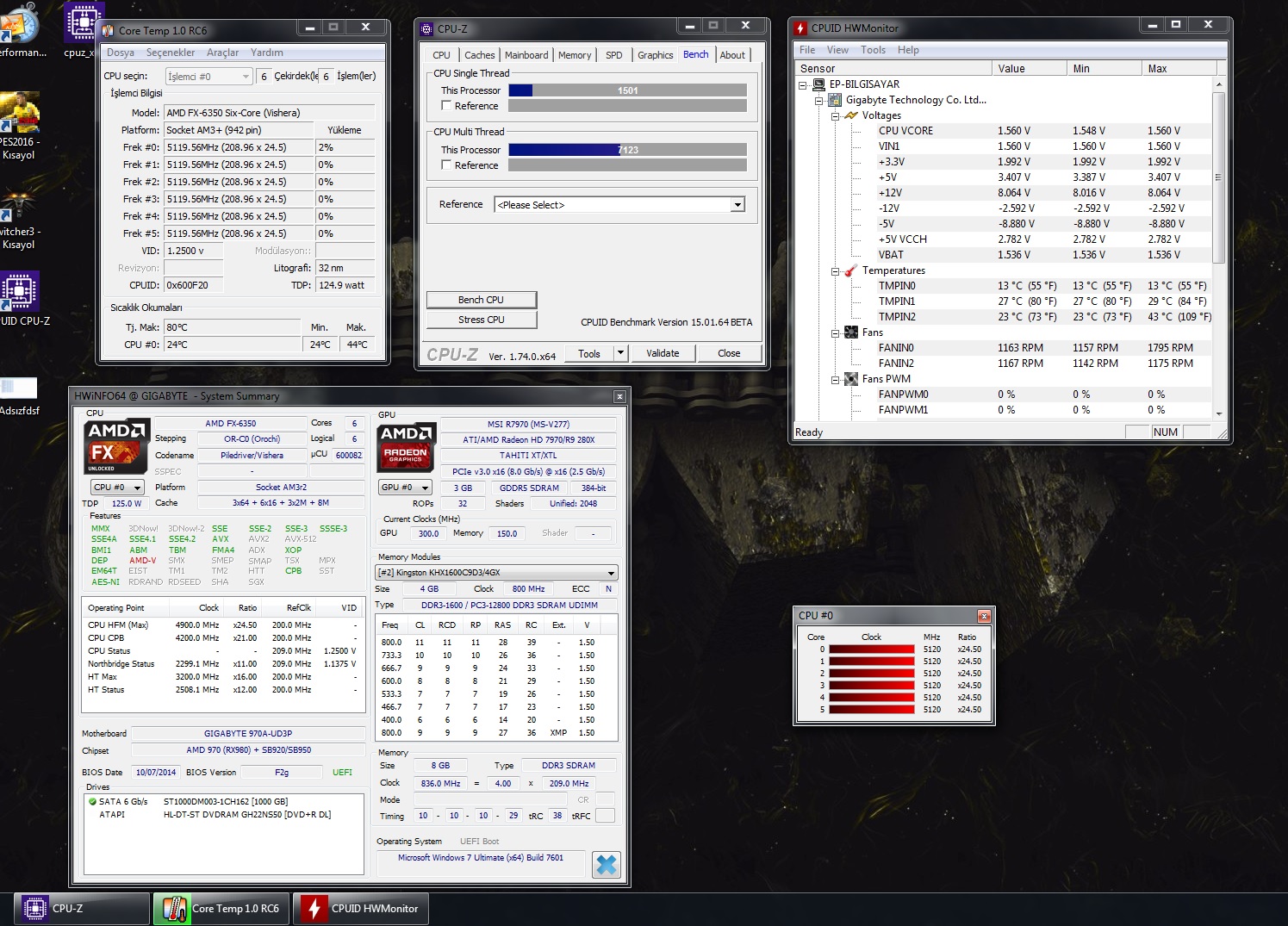The height and width of the screenshot is (926, 1288).
Task: Close the HWiNFO64 System Summary window
Action: (x=619, y=396)
